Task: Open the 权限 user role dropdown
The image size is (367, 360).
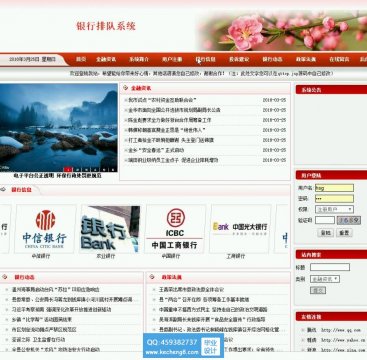Action: (334, 209)
